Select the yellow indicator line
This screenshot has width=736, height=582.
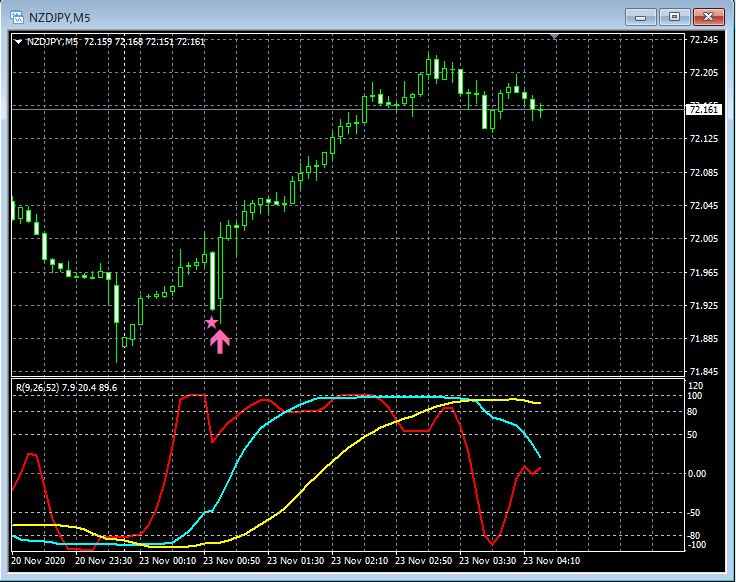click(x=330, y=468)
